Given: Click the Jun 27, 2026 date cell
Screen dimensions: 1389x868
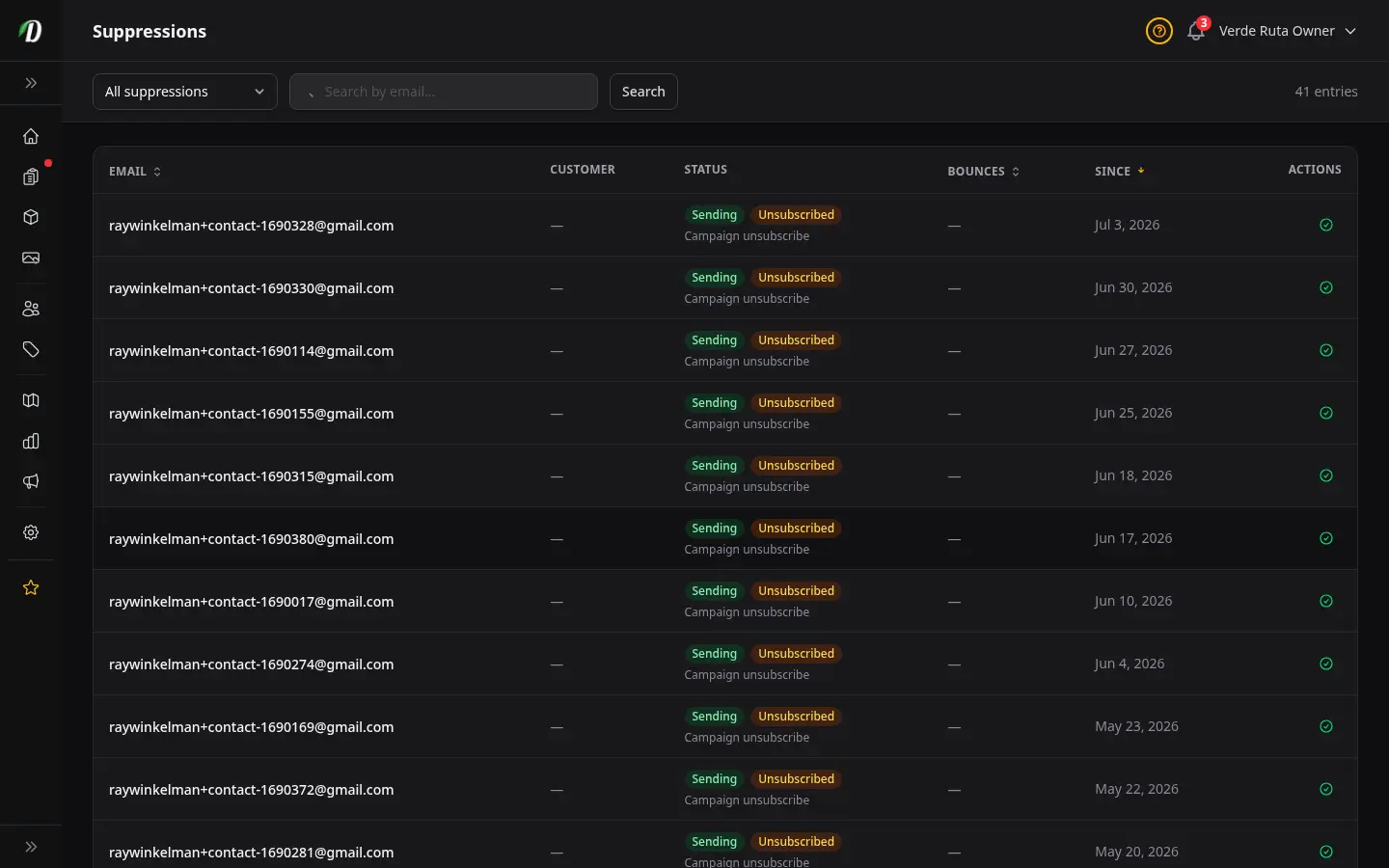Looking at the screenshot, I should (x=1133, y=350).
